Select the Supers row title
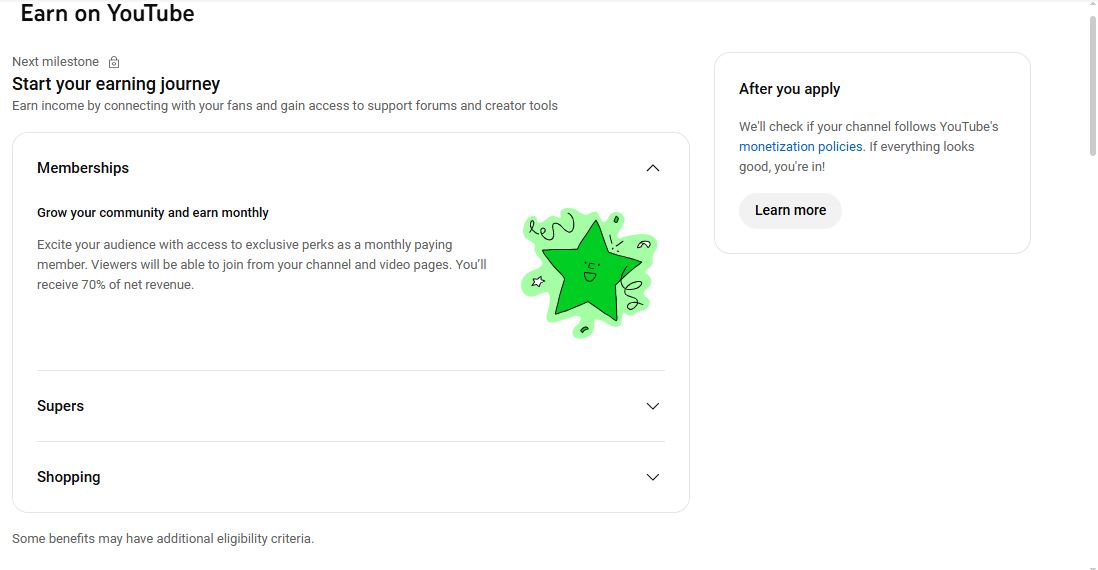The height and width of the screenshot is (570, 1098). (x=60, y=406)
